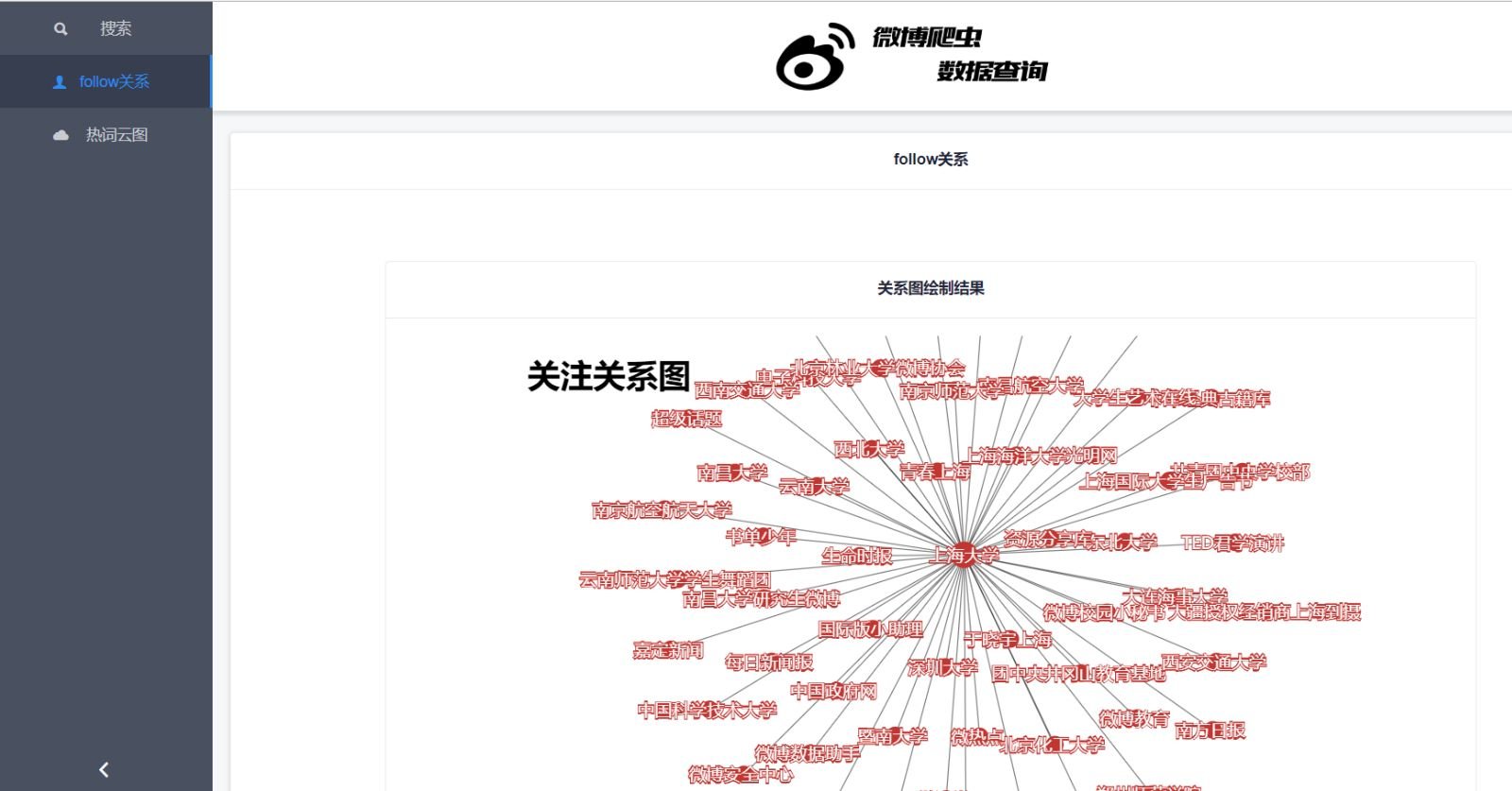Click the 西北大学 node
The height and width of the screenshot is (791, 1512).
[x=869, y=450]
